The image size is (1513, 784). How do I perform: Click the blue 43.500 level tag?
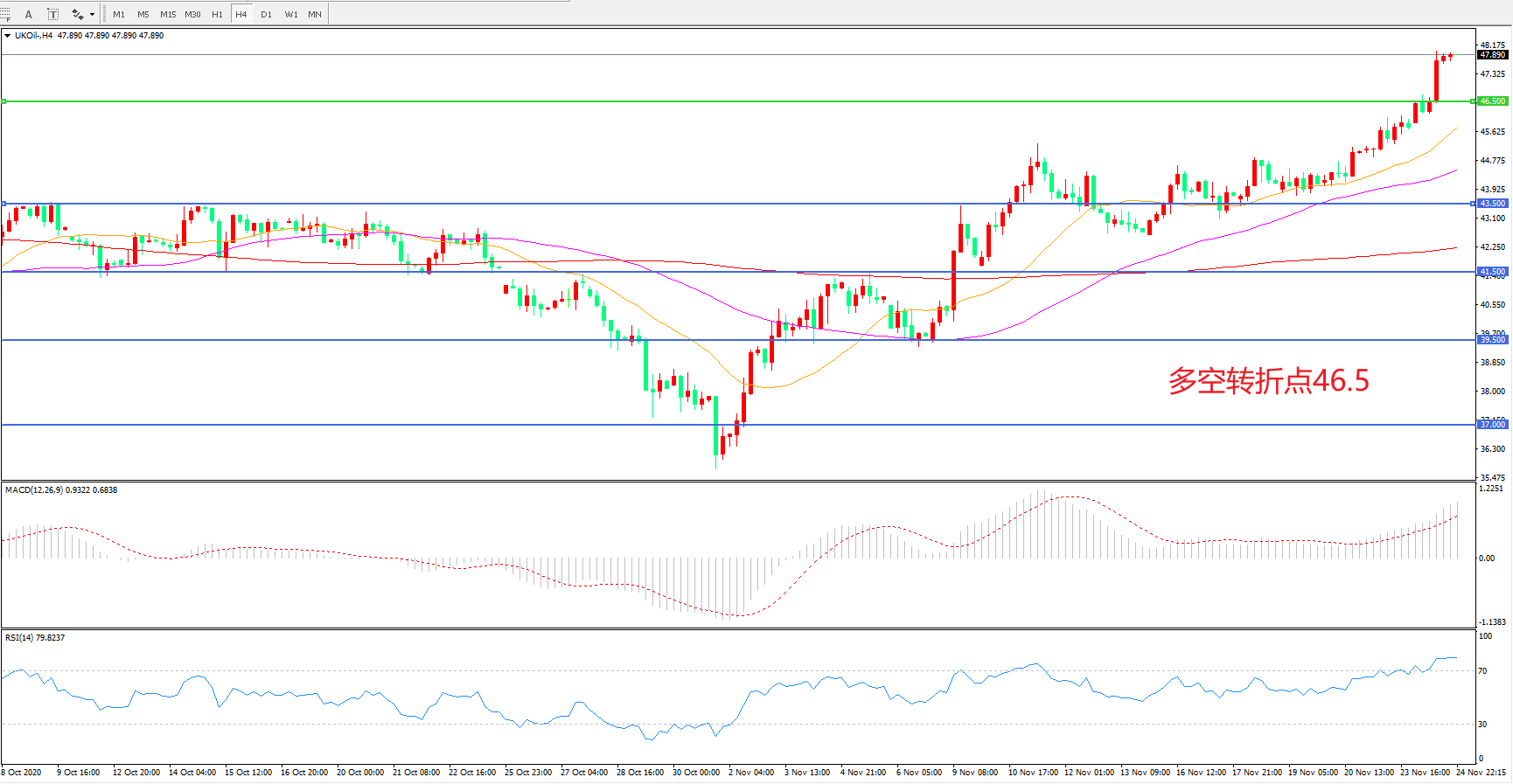[1492, 204]
